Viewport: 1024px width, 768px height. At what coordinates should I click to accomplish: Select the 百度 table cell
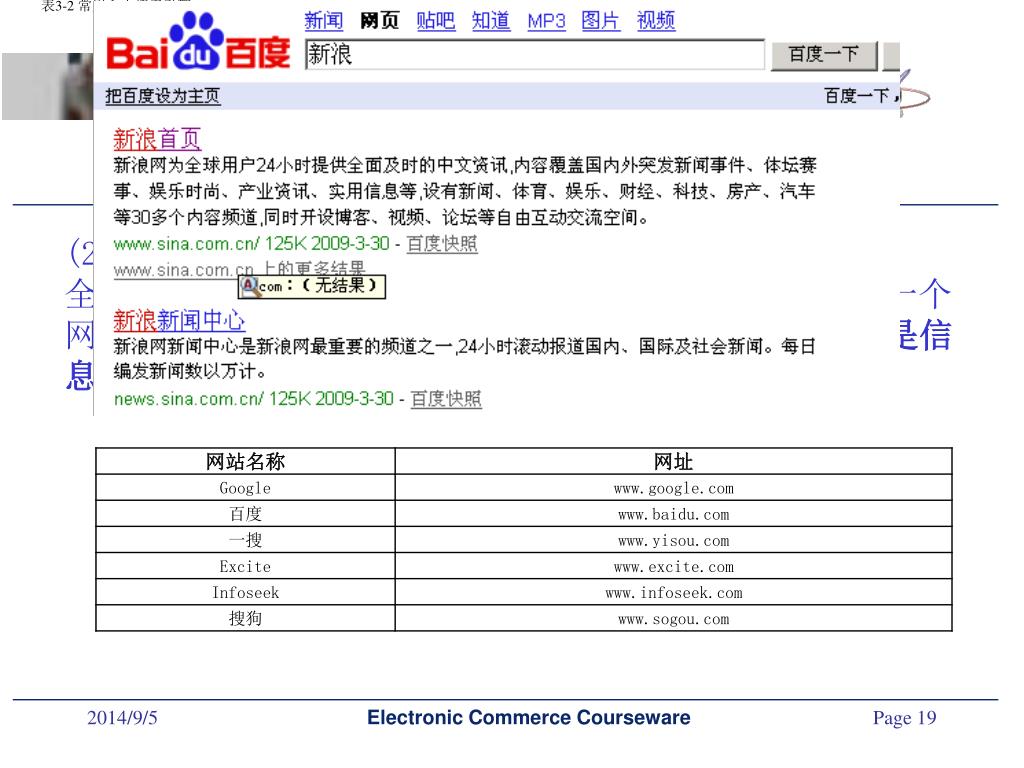point(246,514)
